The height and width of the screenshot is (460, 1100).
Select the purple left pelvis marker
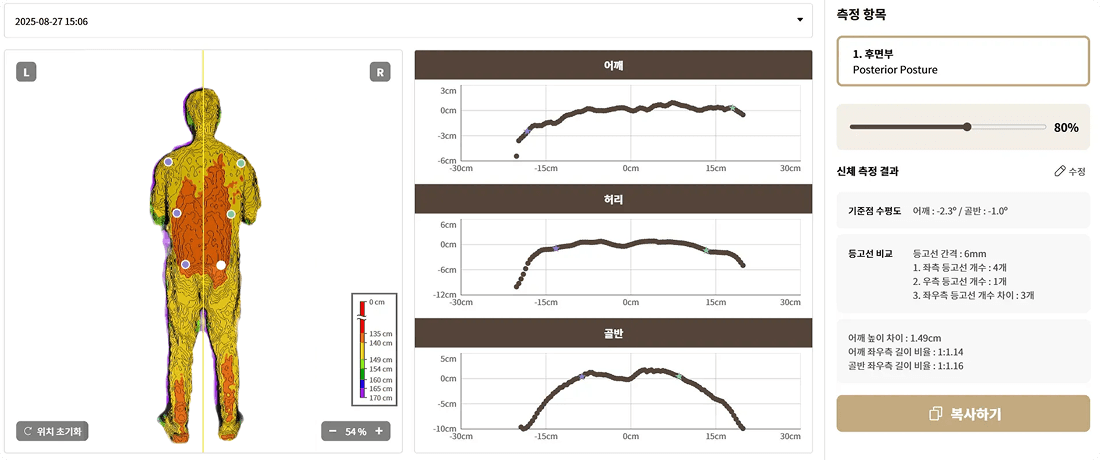tap(185, 264)
